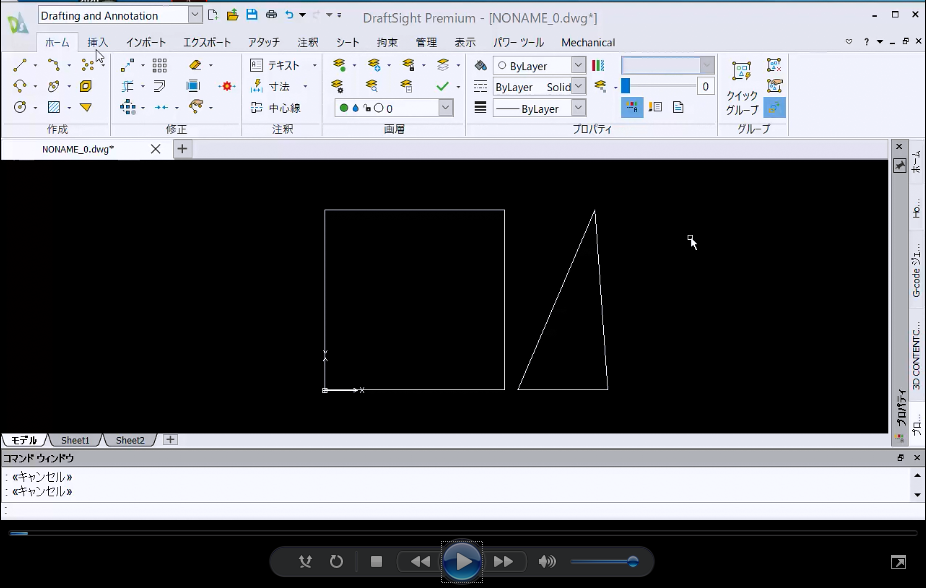Open a new drawing tab with plus
The height and width of the screenshot is (588, 926).
(182, 149)
